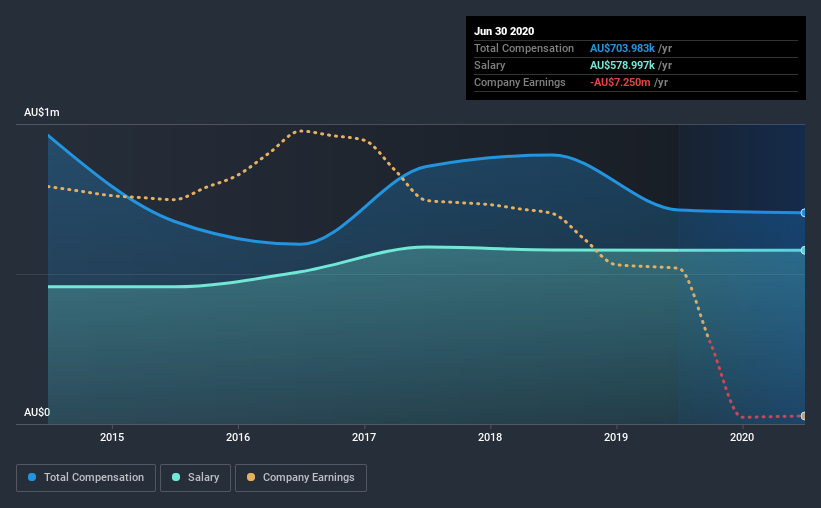Click the 2018 x-axis label

(490, 437)
